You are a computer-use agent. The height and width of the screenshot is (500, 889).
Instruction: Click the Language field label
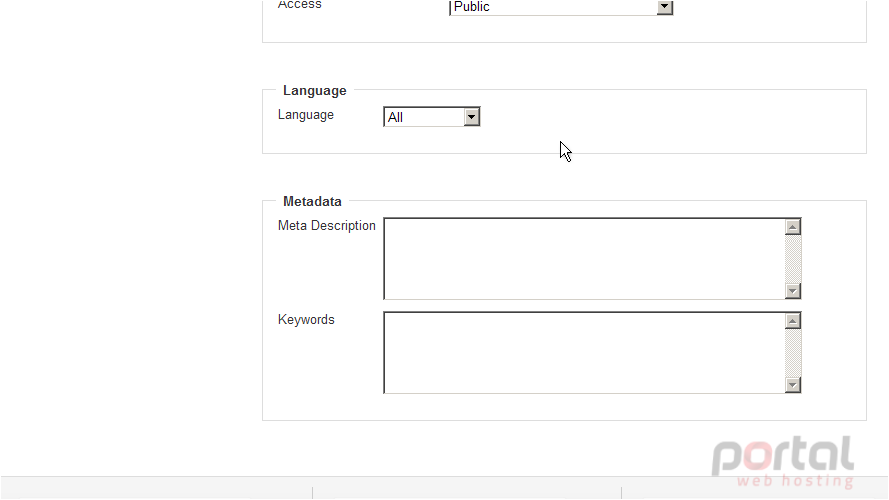tap(306, 115)
